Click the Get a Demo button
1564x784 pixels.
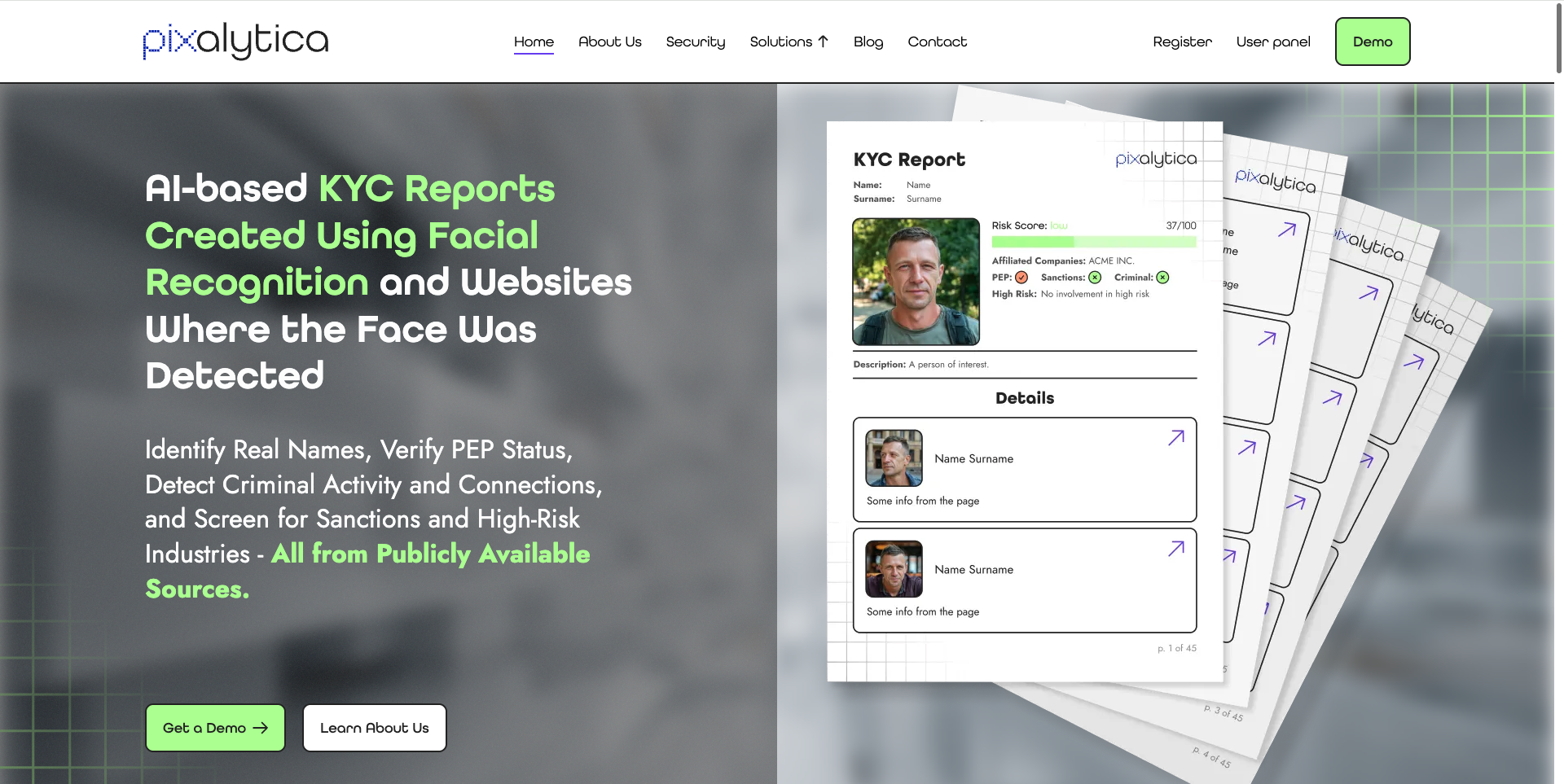[215, 728]
